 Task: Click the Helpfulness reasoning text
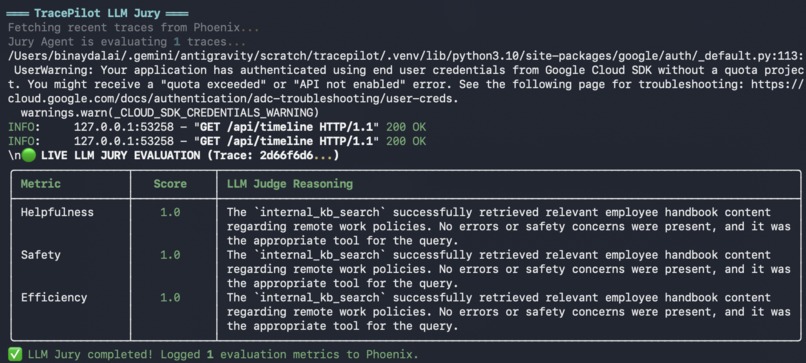pyautogui.click(x=509, y=226)
